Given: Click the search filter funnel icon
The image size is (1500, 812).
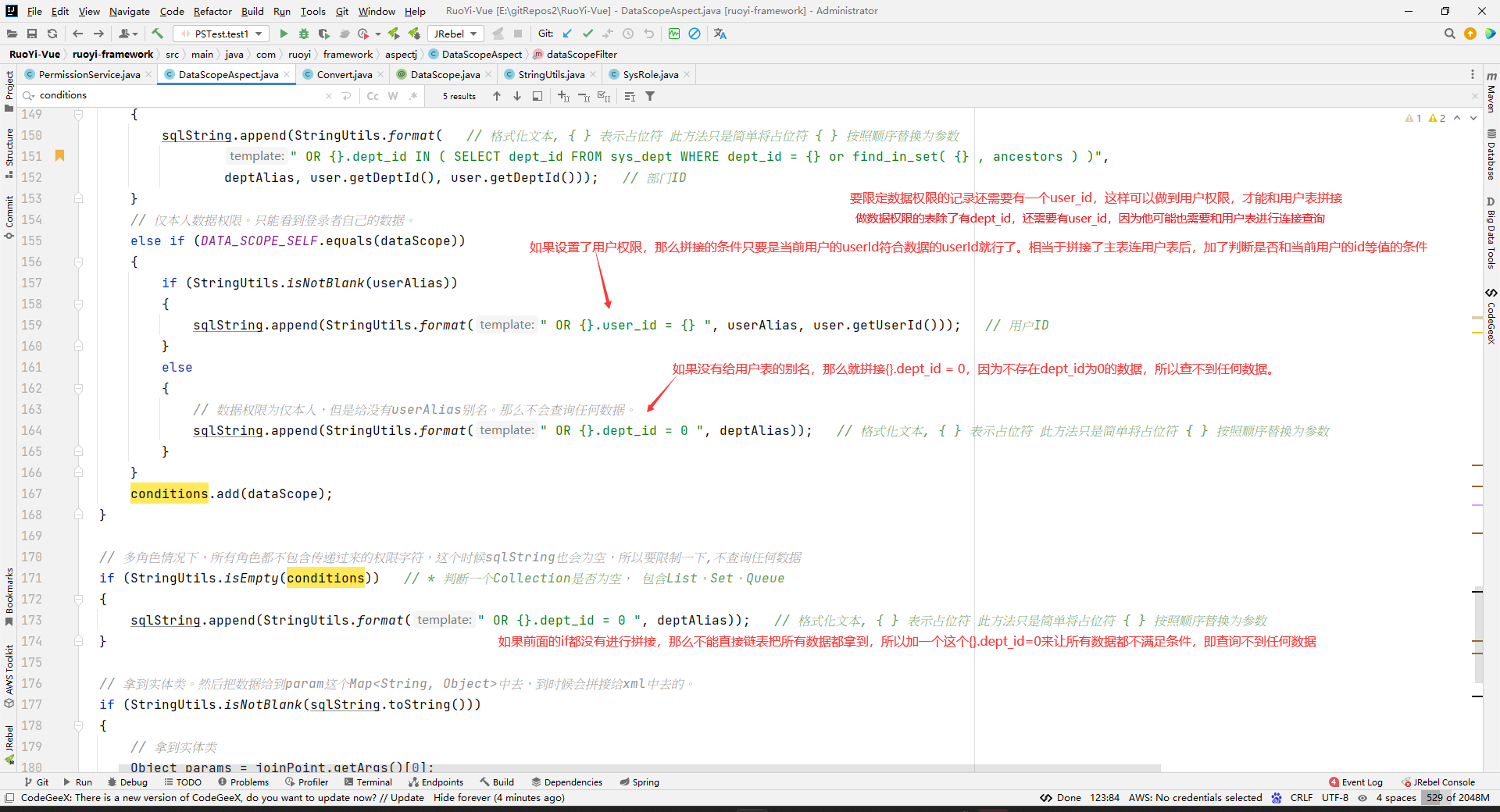Looking at the screenshot, I should pyautogui.click(x=650, y=96).
